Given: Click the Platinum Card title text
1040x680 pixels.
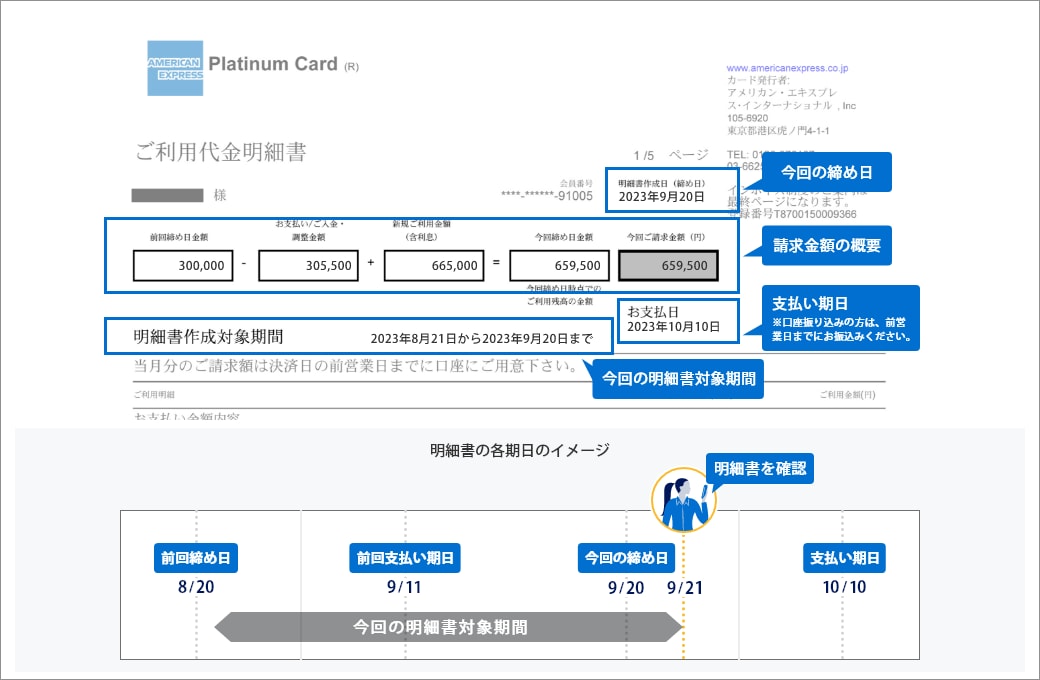Looking at the screenshot, I should click(273, 65).
